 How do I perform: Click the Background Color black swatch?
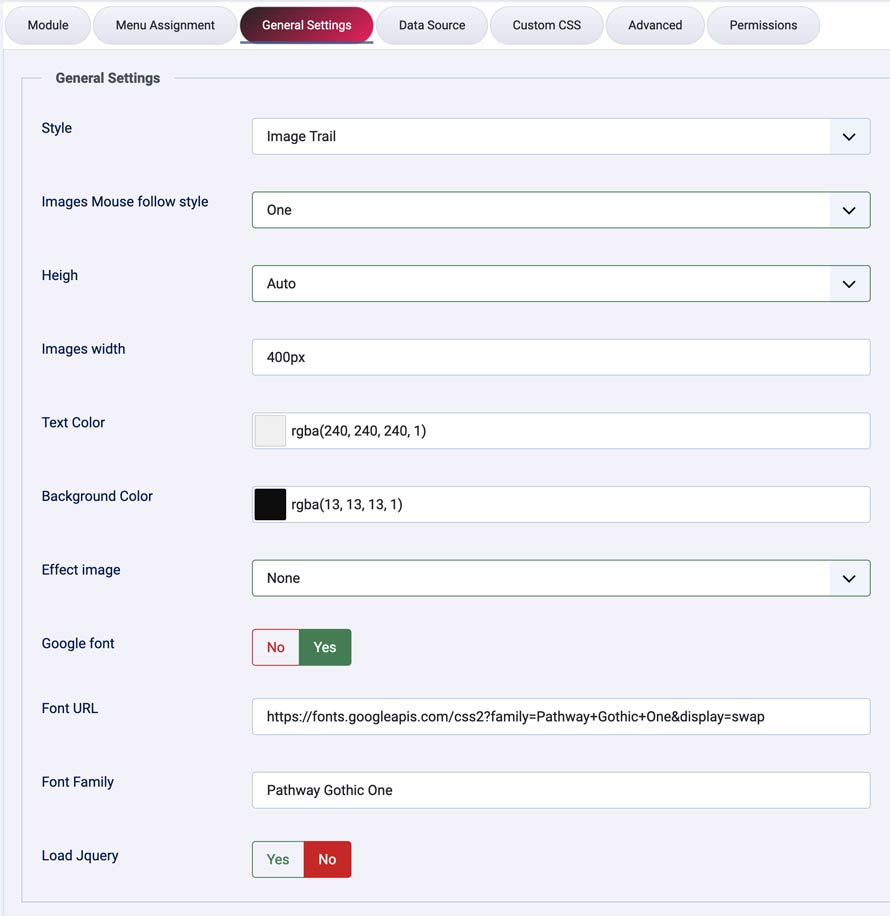[268, 504]
